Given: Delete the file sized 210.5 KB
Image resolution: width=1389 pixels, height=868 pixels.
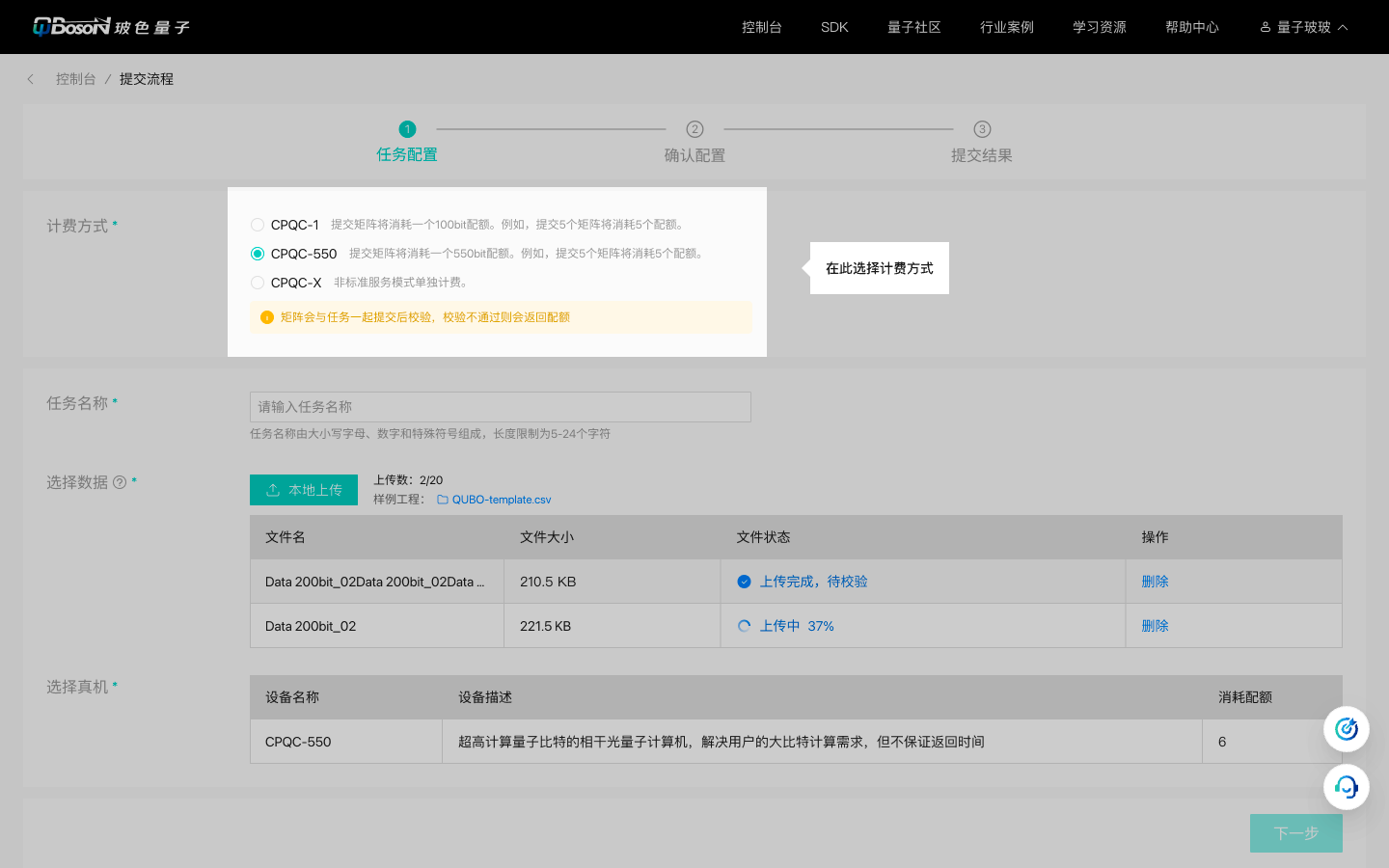Looking at the screenshot, I should pyautogui.click(x=1155, y=582).
